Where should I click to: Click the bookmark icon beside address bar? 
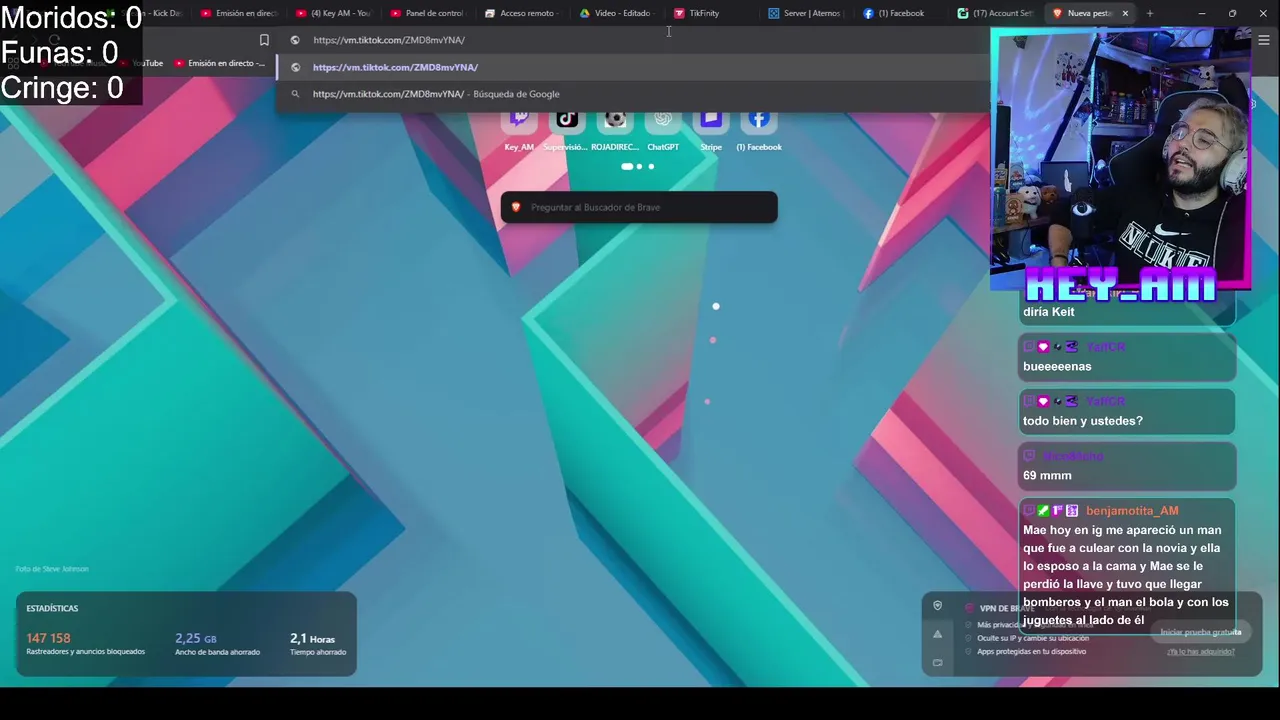(264, 40)
